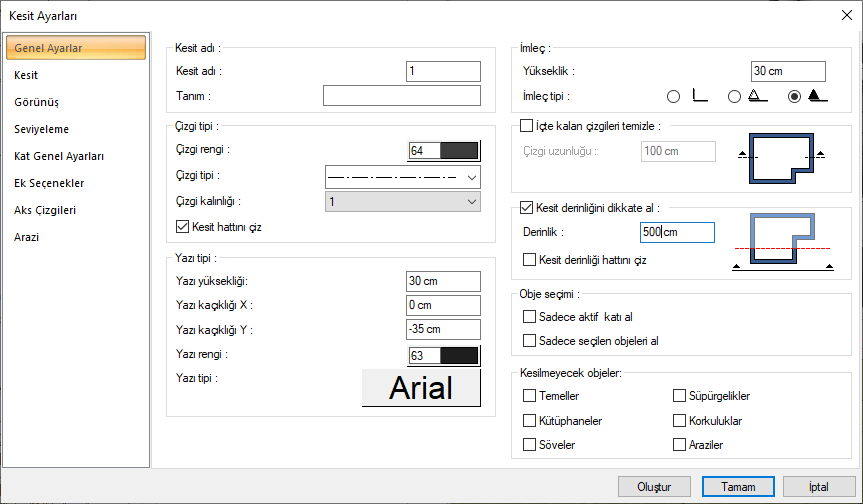The height and width of the screenshot is (504, 863).
Task: Open the Görünüş settings page
Action: pos(36,102)
